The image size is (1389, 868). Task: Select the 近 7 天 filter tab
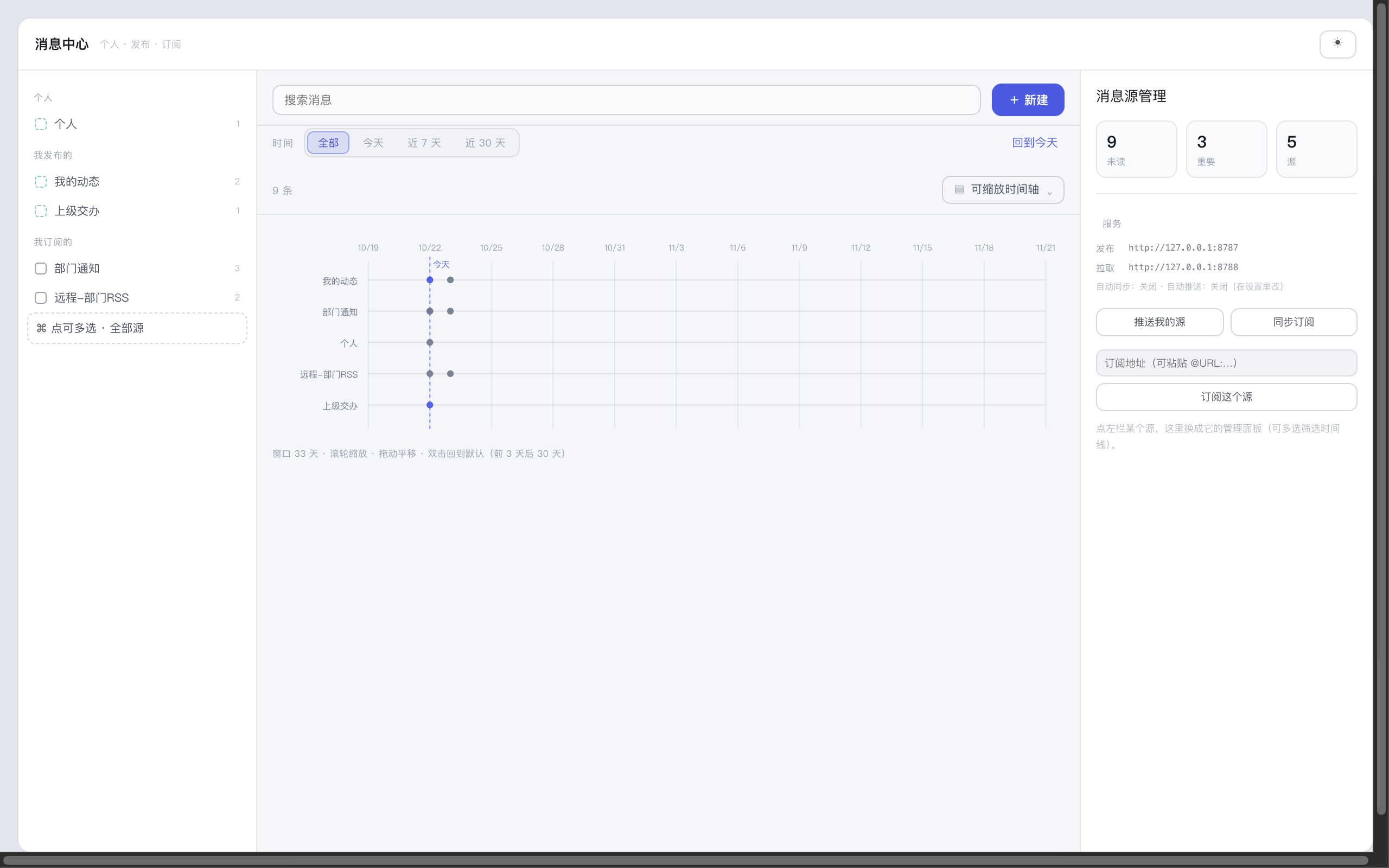coord(424,142)
